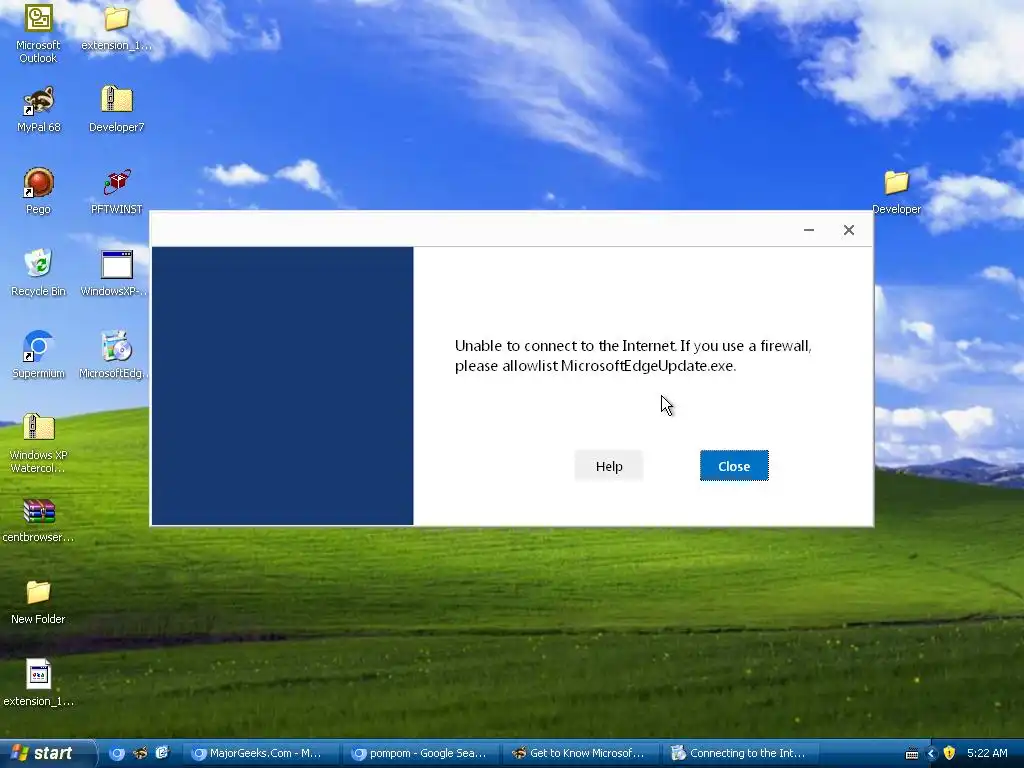Launch MyPal from the quick launch bar
Screen dimensions: 1024x768
[x=140, y=753]
